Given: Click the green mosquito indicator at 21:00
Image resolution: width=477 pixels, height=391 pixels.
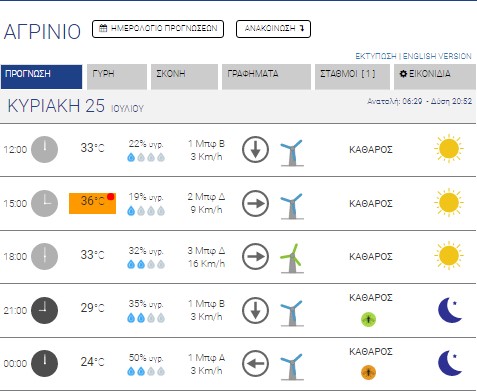Looking at the screenshot, I should click(368, 319).
